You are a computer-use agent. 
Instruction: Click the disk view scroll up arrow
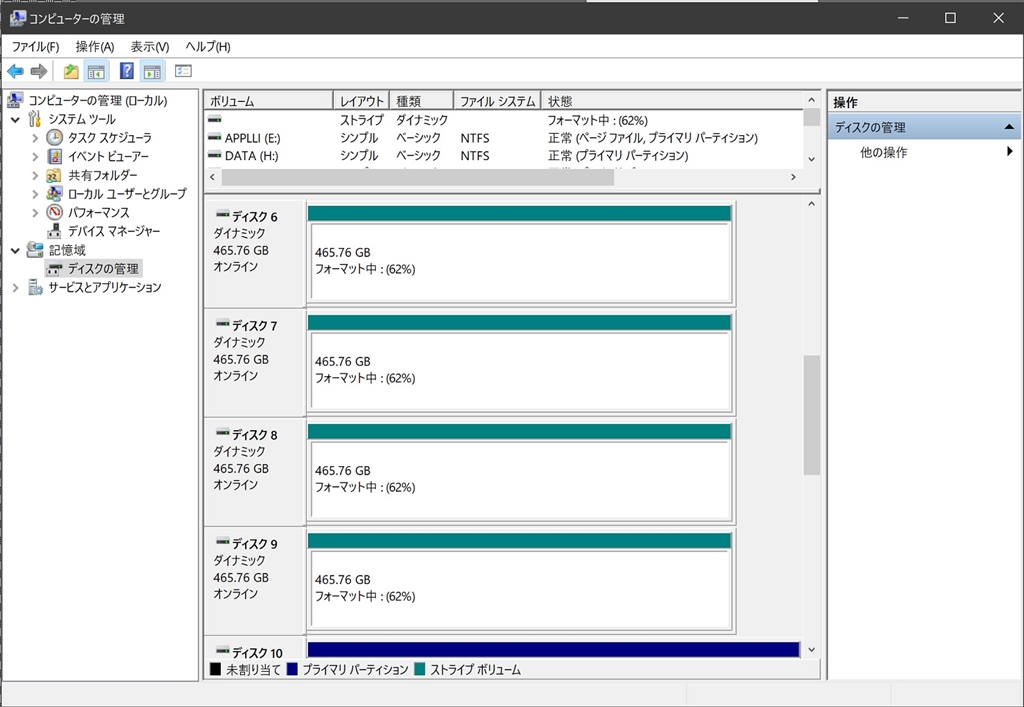point(811,204)
